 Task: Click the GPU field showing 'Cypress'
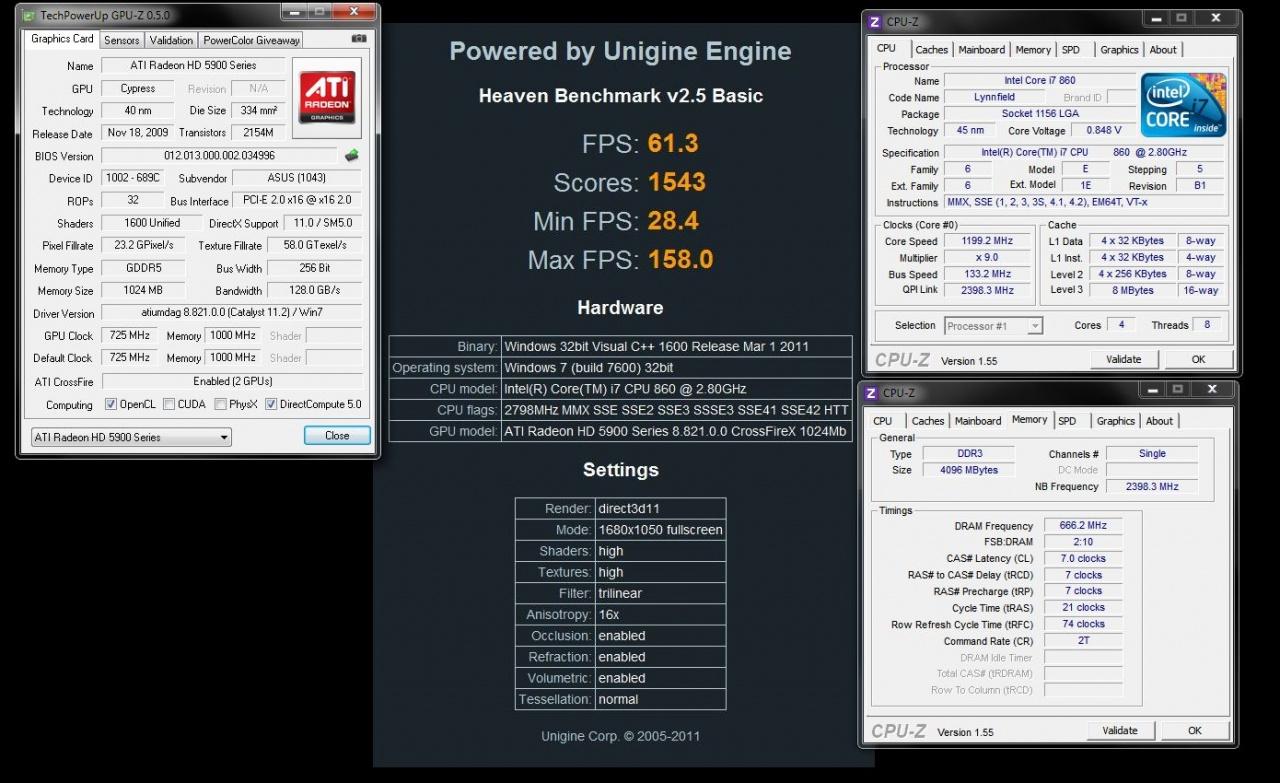click(138, 89)
